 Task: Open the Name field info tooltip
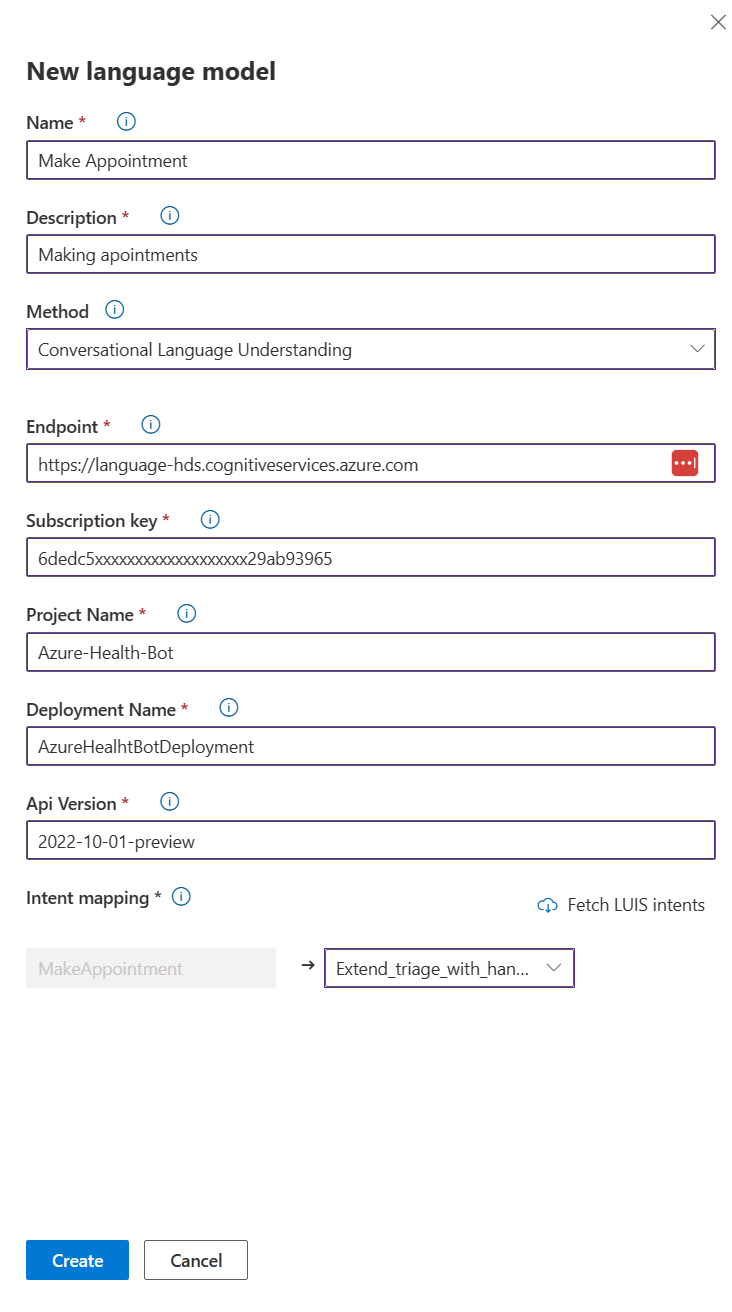(125, 122)
